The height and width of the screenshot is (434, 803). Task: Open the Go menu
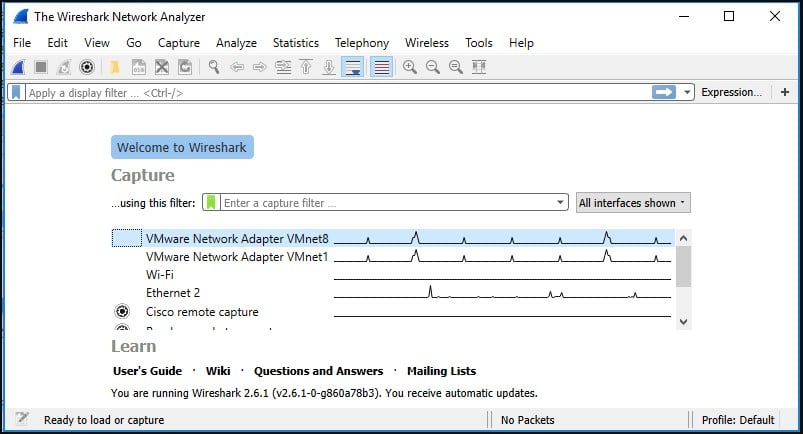(134, 43)
